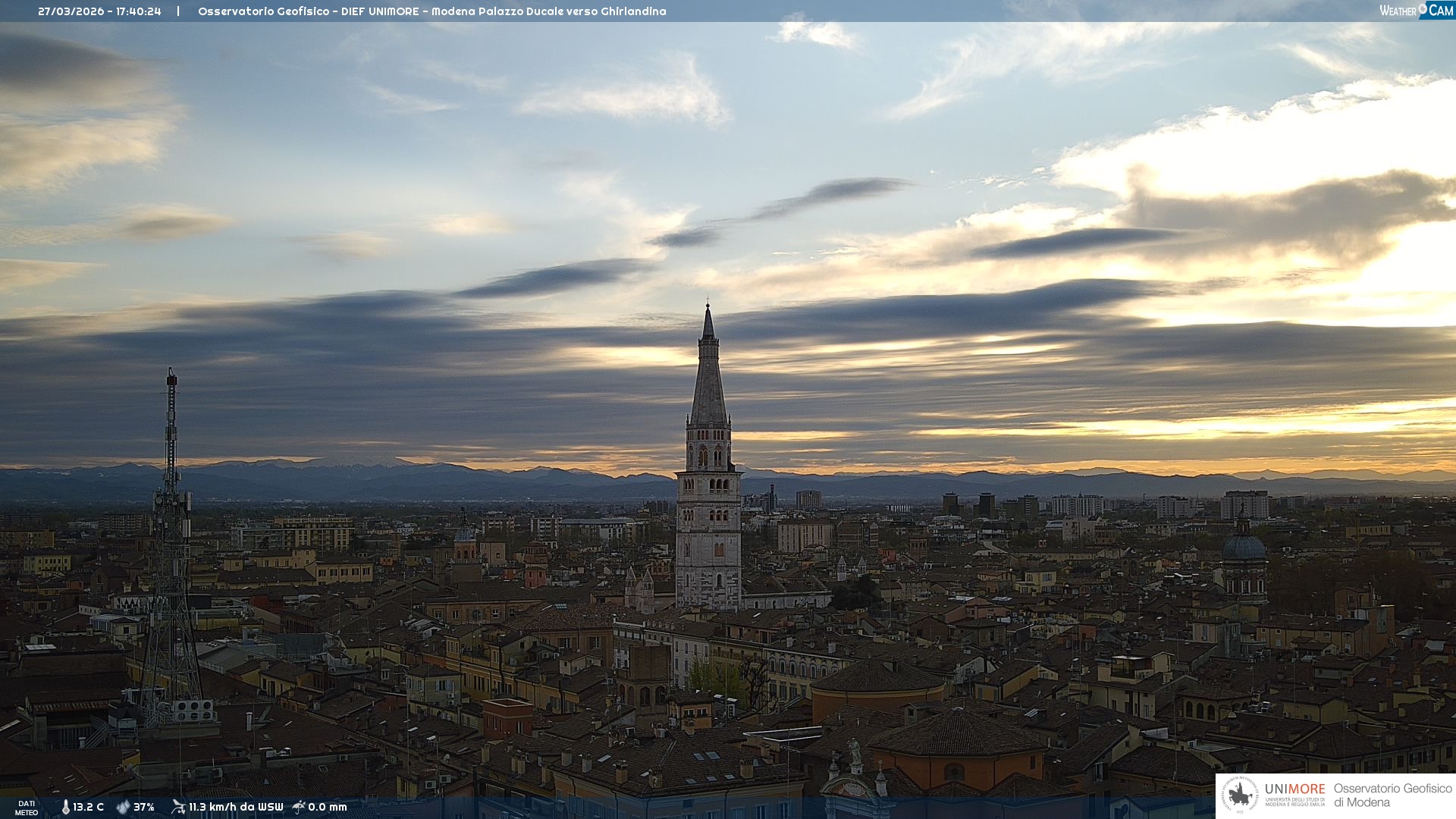Click Osservatorio Geofisico di Modena footer text
The height and width of the screenshot is (819, 1456).
tap(1392, 795)
